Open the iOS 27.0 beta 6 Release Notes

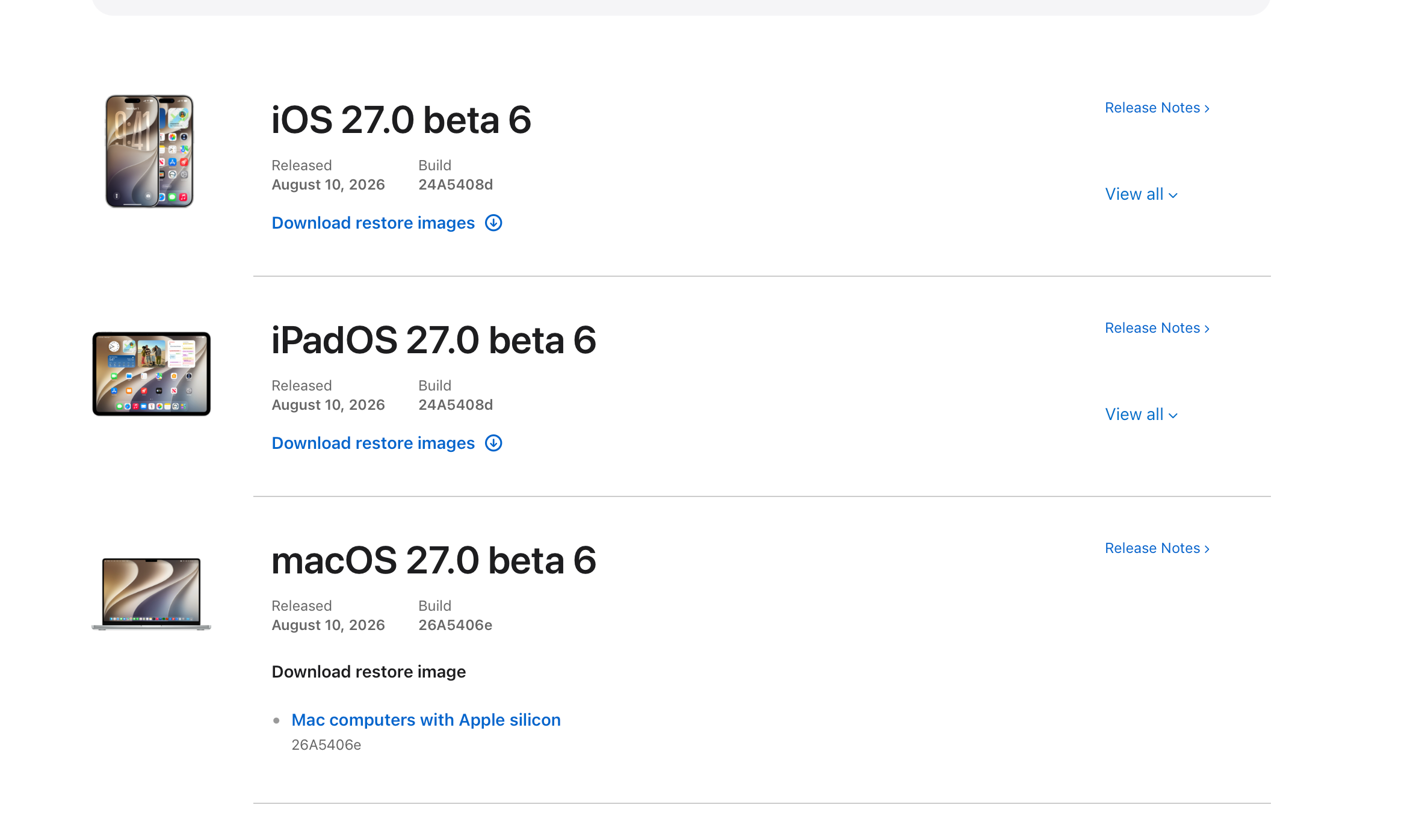click(1157, 108)
